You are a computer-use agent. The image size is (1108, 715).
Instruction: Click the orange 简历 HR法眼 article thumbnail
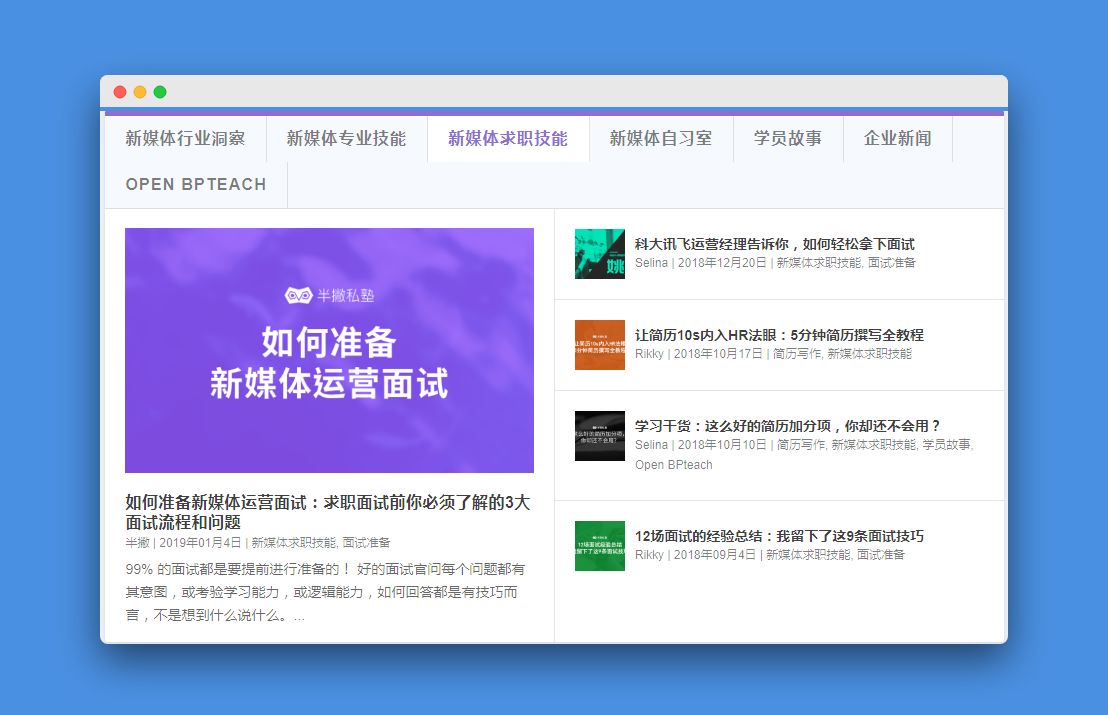click(x=598, y=345)
